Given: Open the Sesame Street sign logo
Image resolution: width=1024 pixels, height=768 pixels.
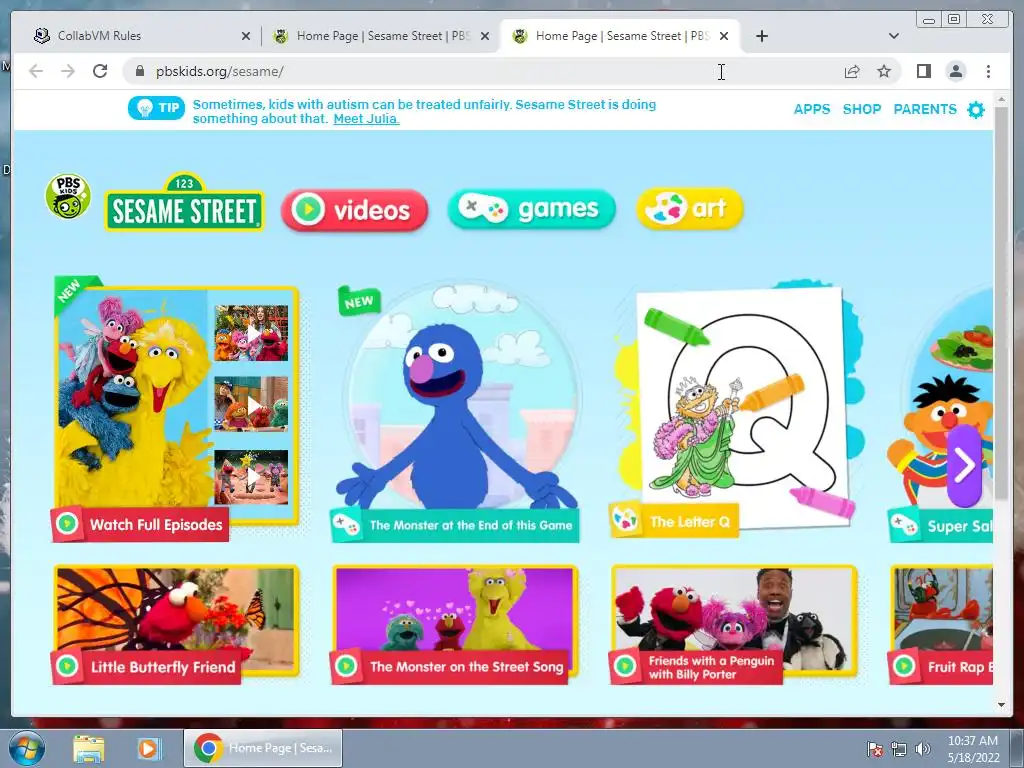Looking at the screenshot, I should [x=184, y=202].
